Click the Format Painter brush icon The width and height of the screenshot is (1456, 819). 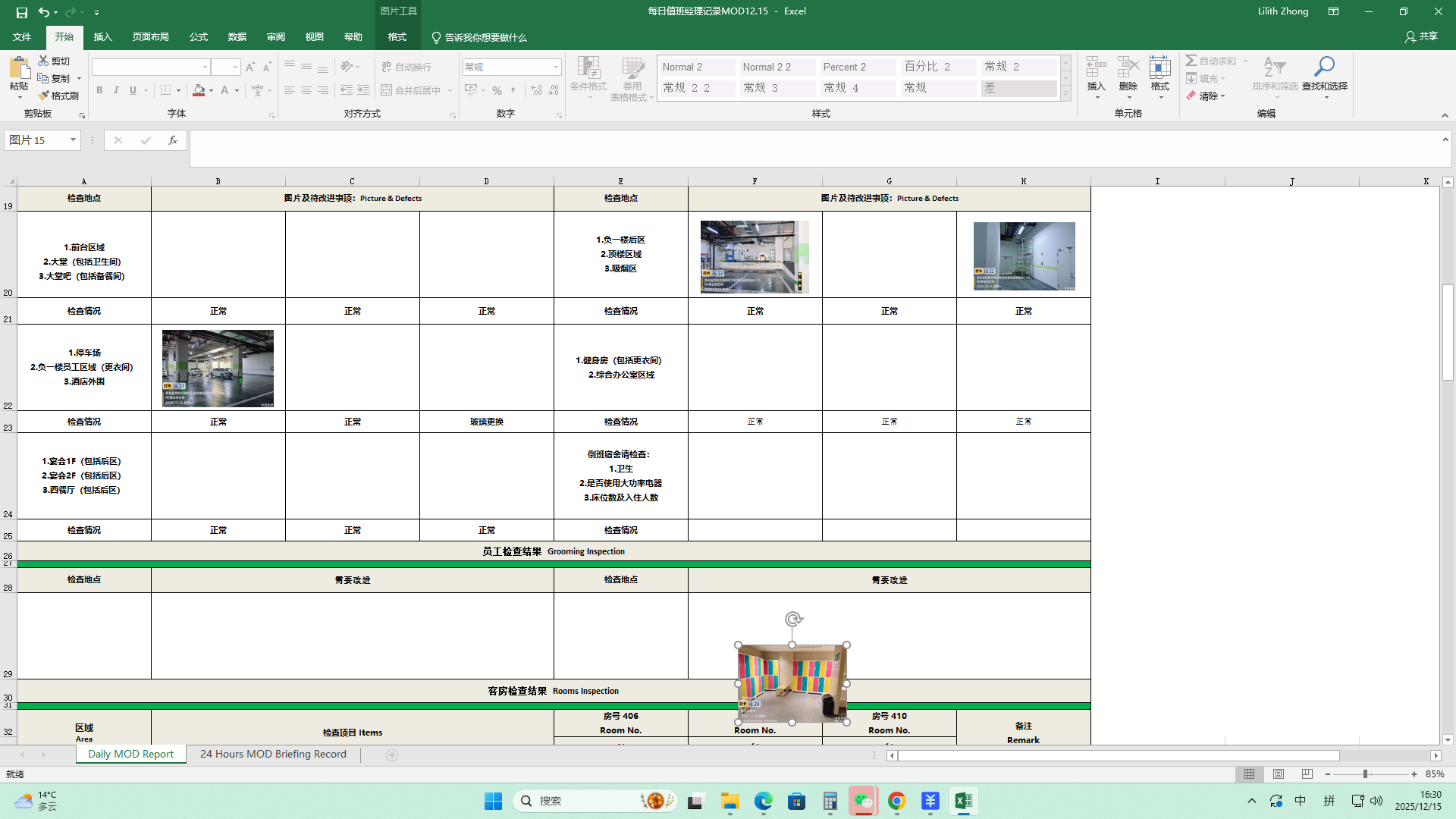point(44,96)
